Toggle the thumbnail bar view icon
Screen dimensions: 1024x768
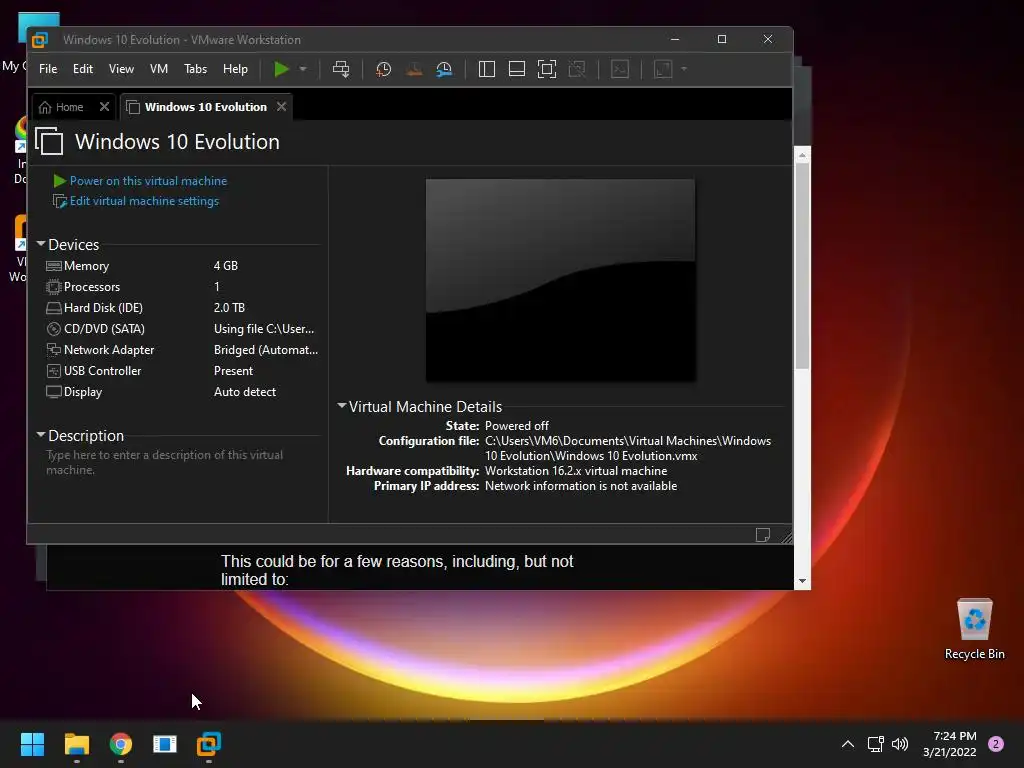click(x=517, y=69)
